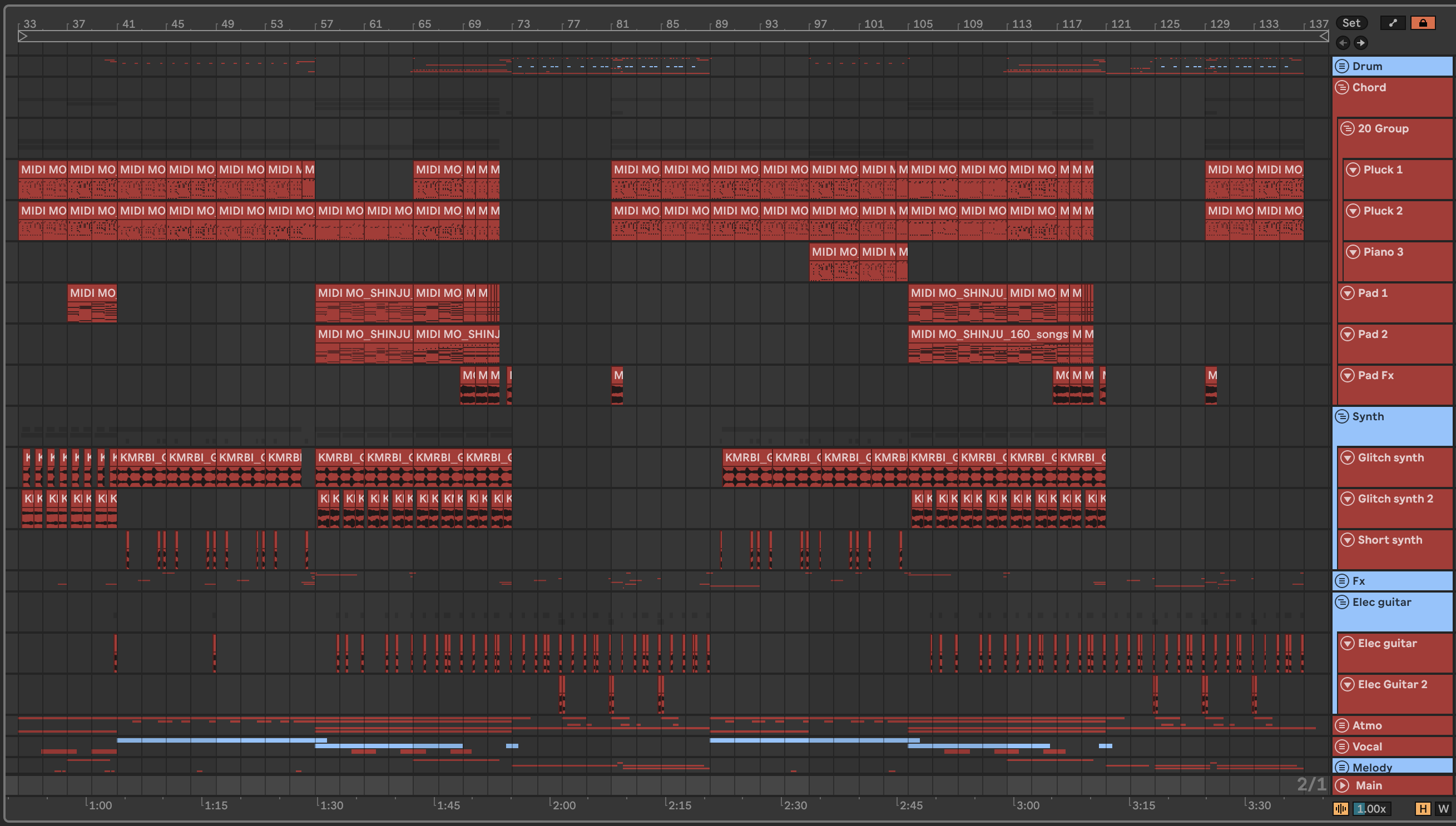This screenshot has height=826, width=1456.
Task: Click the Set locator button
Action: [x=1351, y=23]
